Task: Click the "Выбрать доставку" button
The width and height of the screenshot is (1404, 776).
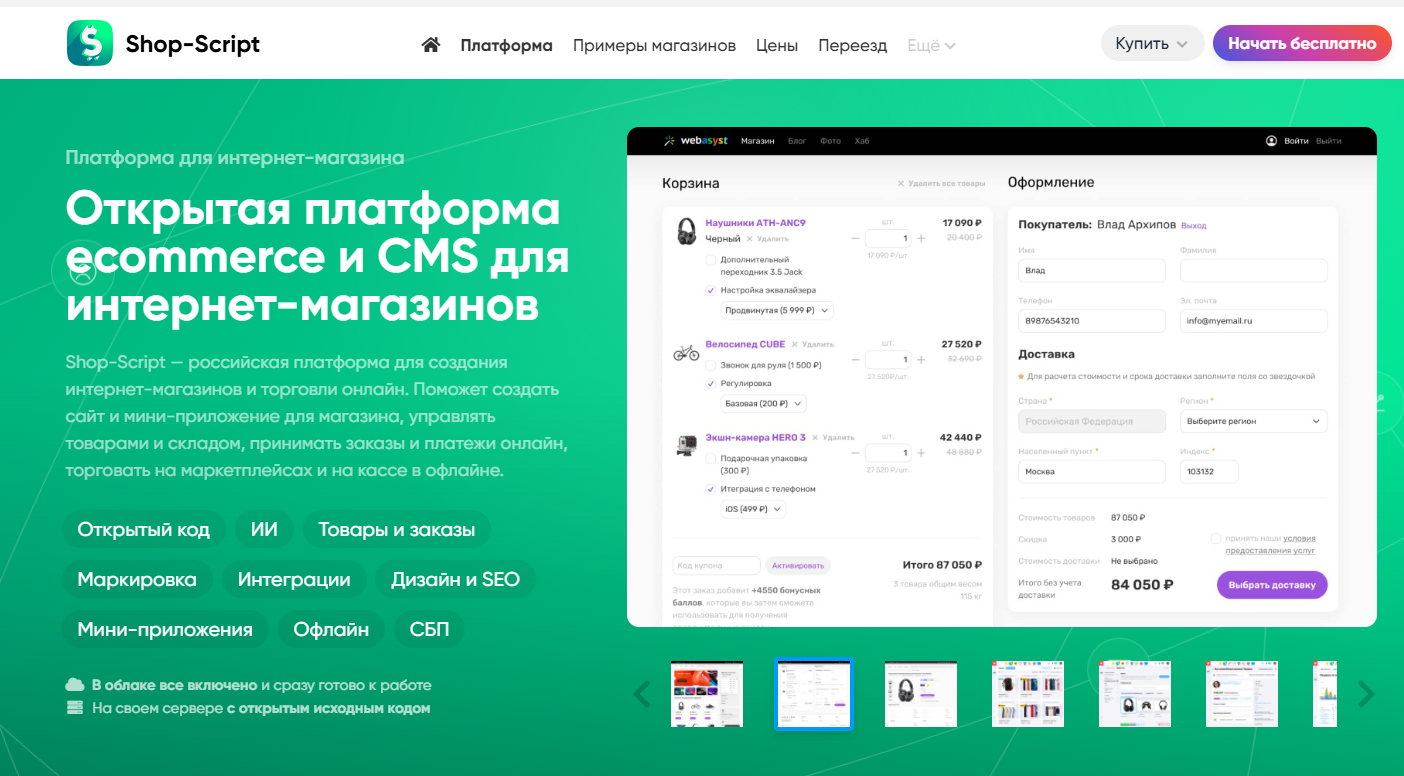Action: tap(1272, 584)
